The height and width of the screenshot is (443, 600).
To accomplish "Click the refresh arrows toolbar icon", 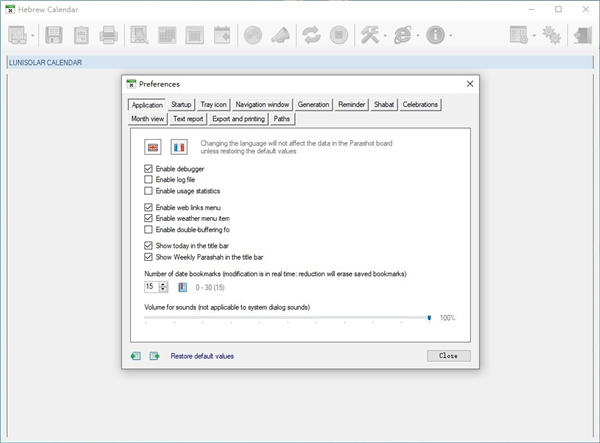I will pyautogui.click(x=311, y=36).
